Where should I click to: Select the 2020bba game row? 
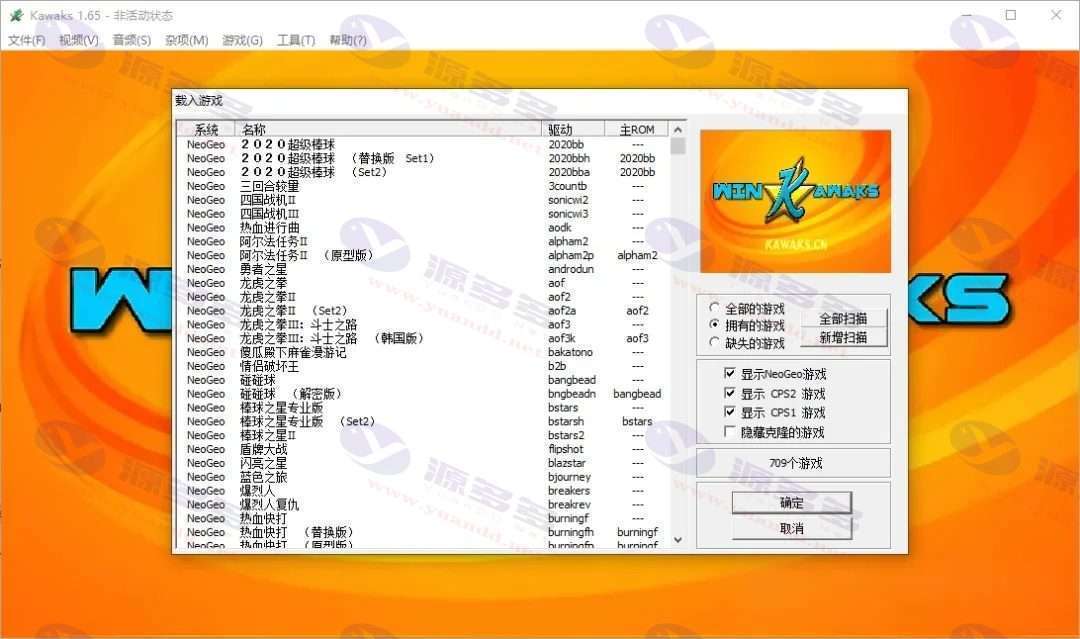[422, 172]
